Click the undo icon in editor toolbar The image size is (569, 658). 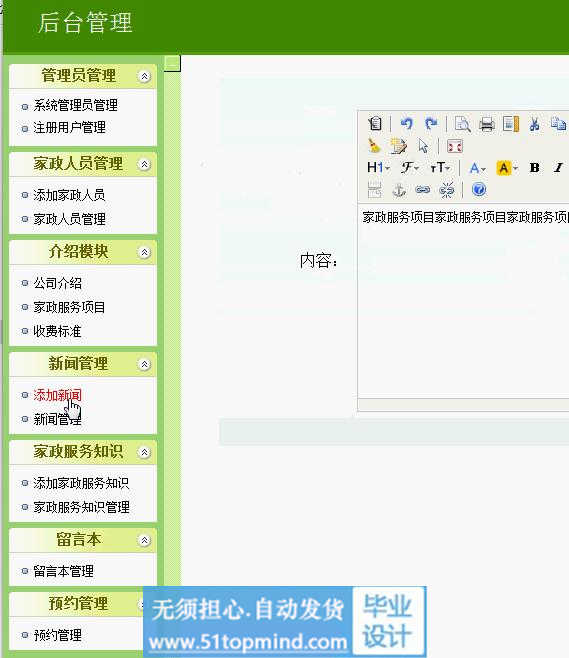(406, 123)
